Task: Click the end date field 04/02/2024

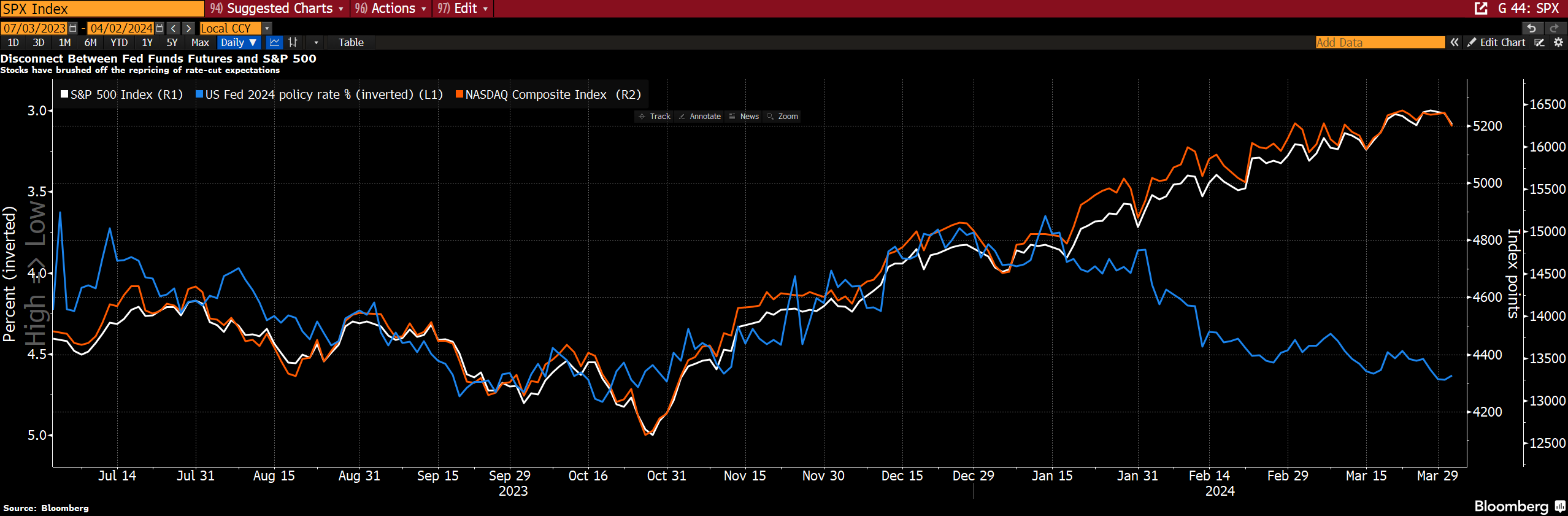Action: click(x=121, y=28)
